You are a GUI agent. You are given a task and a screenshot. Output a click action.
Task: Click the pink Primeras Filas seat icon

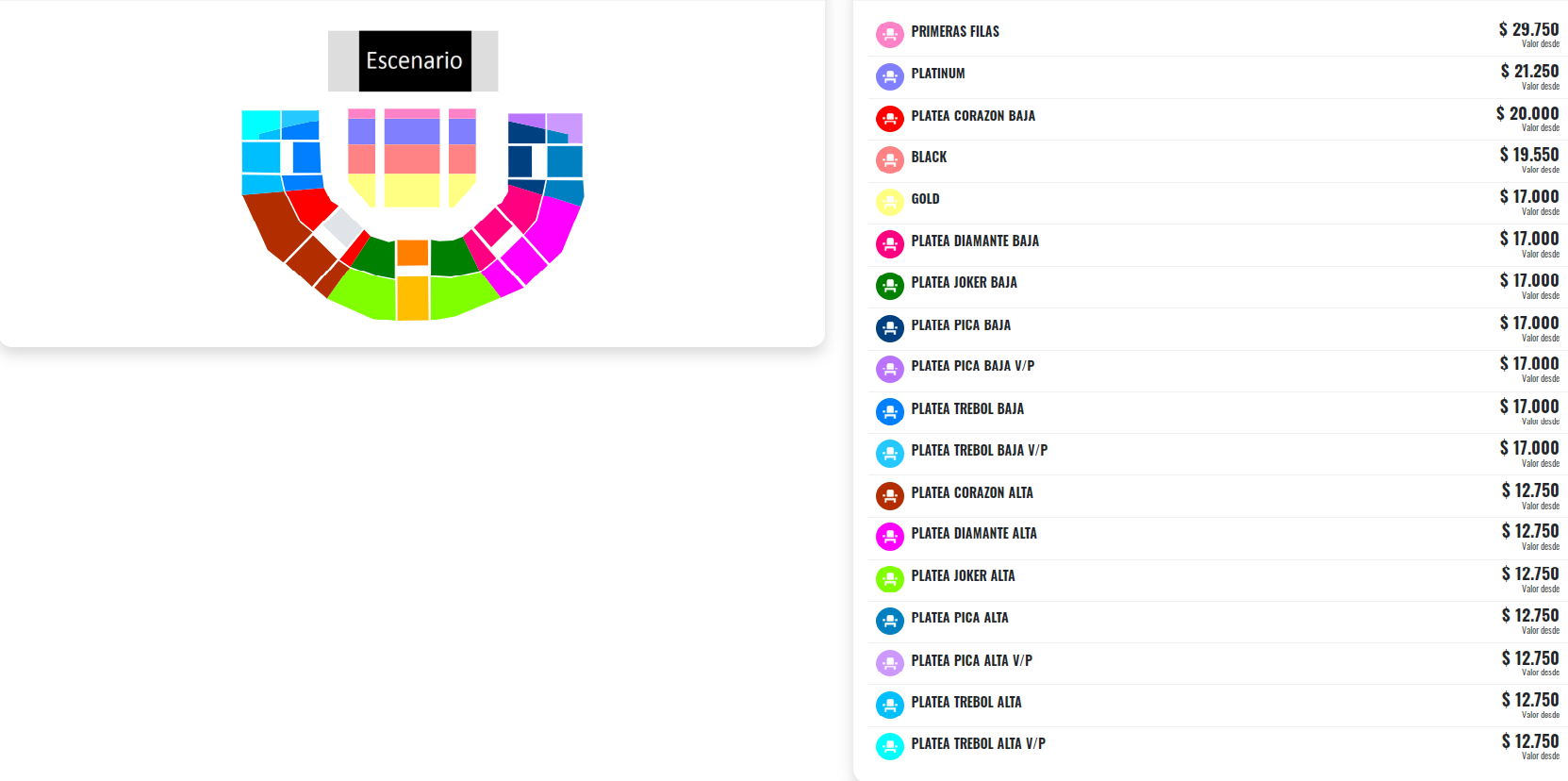(889, 34)
